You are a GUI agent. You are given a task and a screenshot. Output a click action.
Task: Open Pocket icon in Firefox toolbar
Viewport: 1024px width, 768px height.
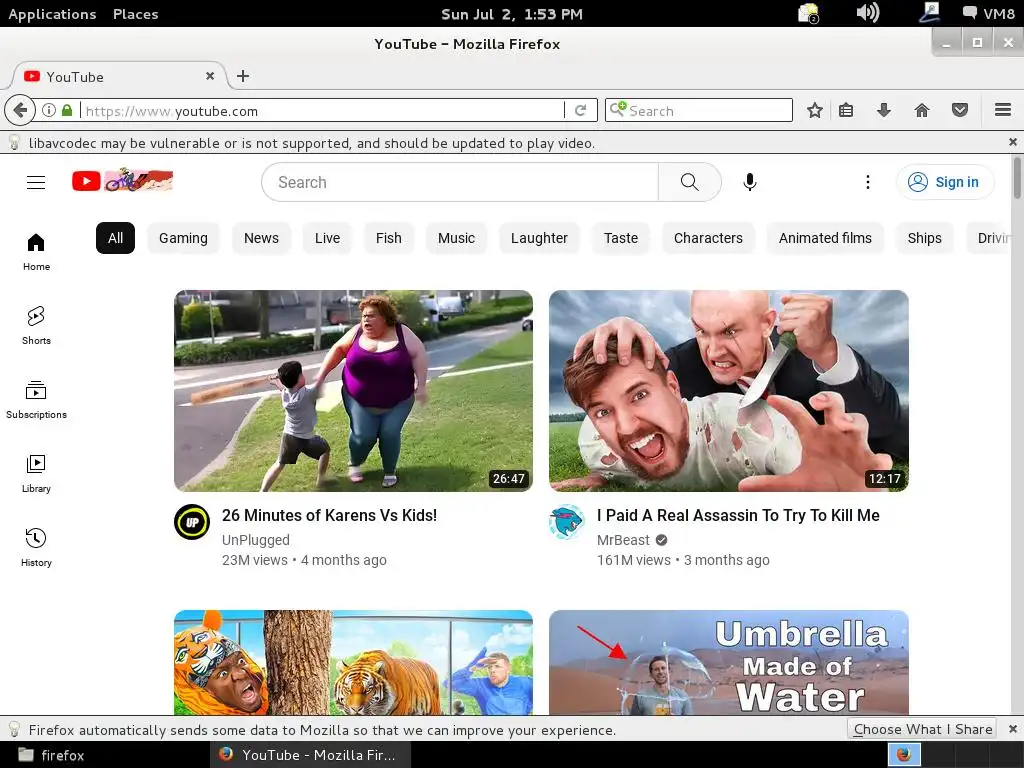tap(959, 110)
